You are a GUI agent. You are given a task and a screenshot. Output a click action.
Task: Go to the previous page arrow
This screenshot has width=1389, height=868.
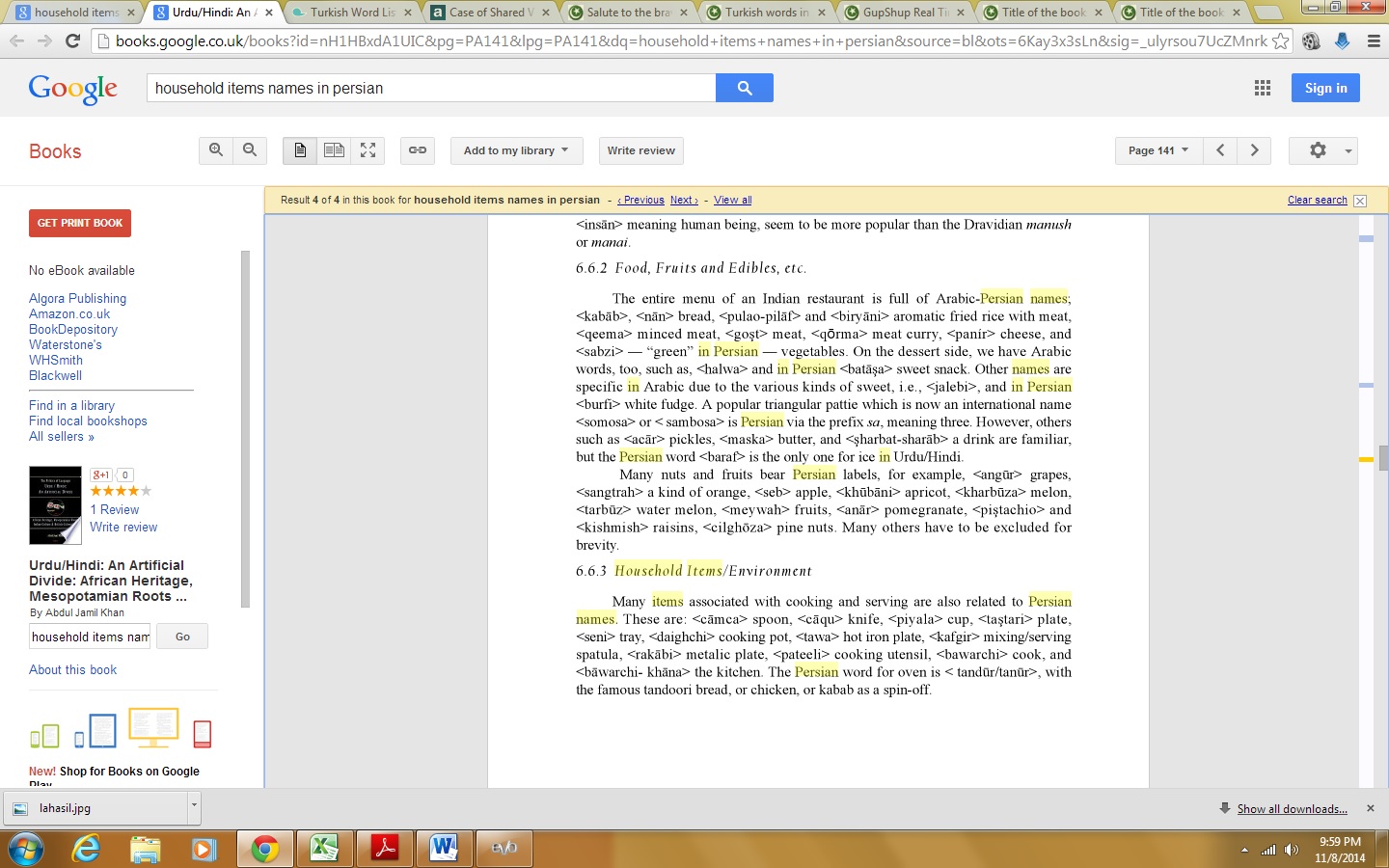[x=1220, y=150]
